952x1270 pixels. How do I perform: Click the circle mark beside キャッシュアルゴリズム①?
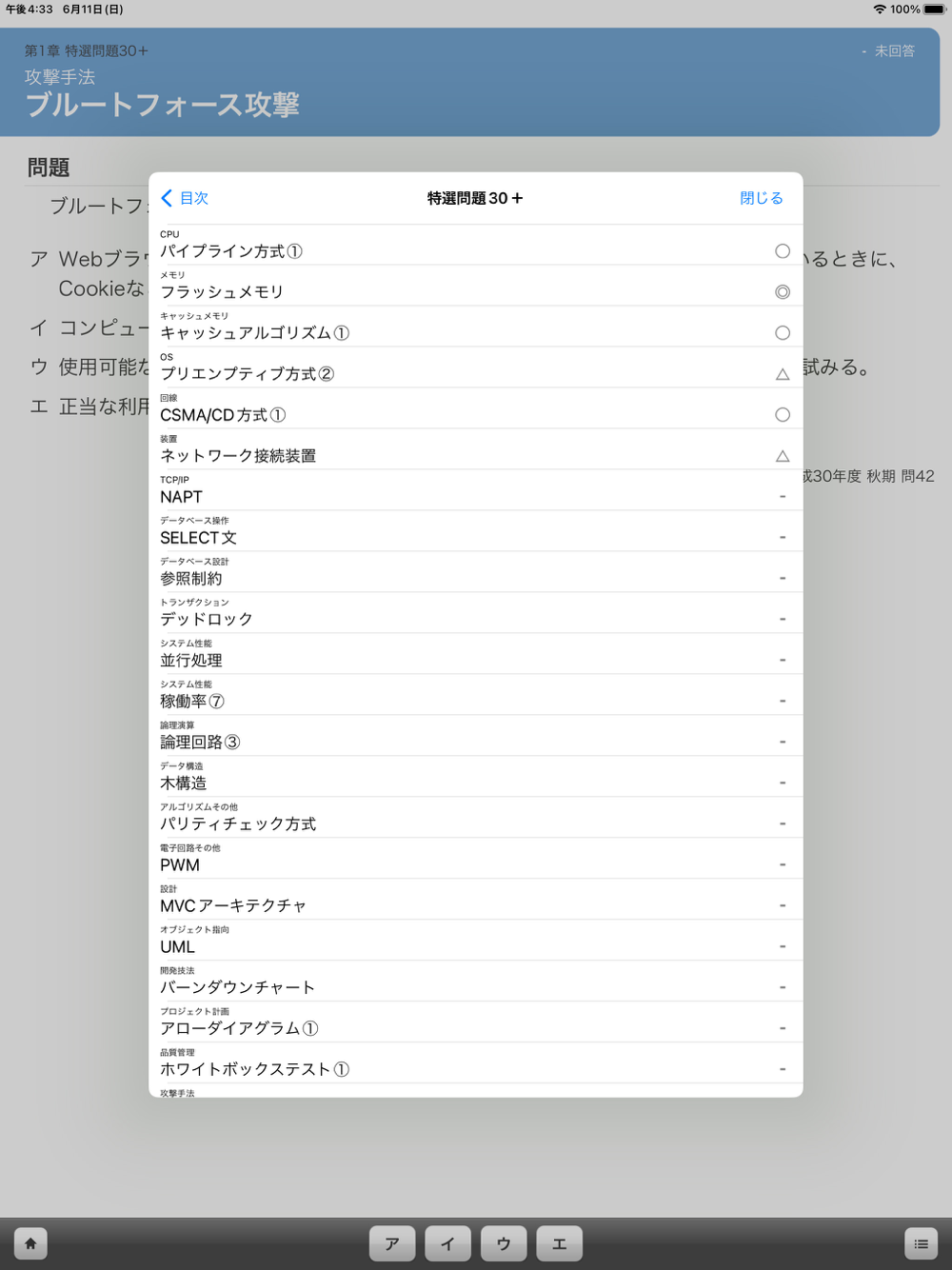pos(783,333)
